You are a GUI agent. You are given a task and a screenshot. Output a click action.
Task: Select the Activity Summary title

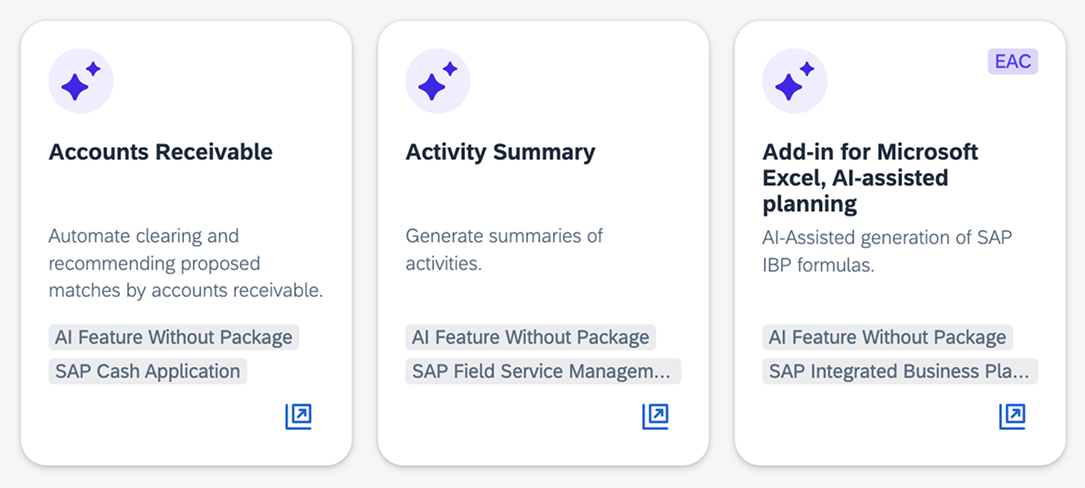coord(500,152)
